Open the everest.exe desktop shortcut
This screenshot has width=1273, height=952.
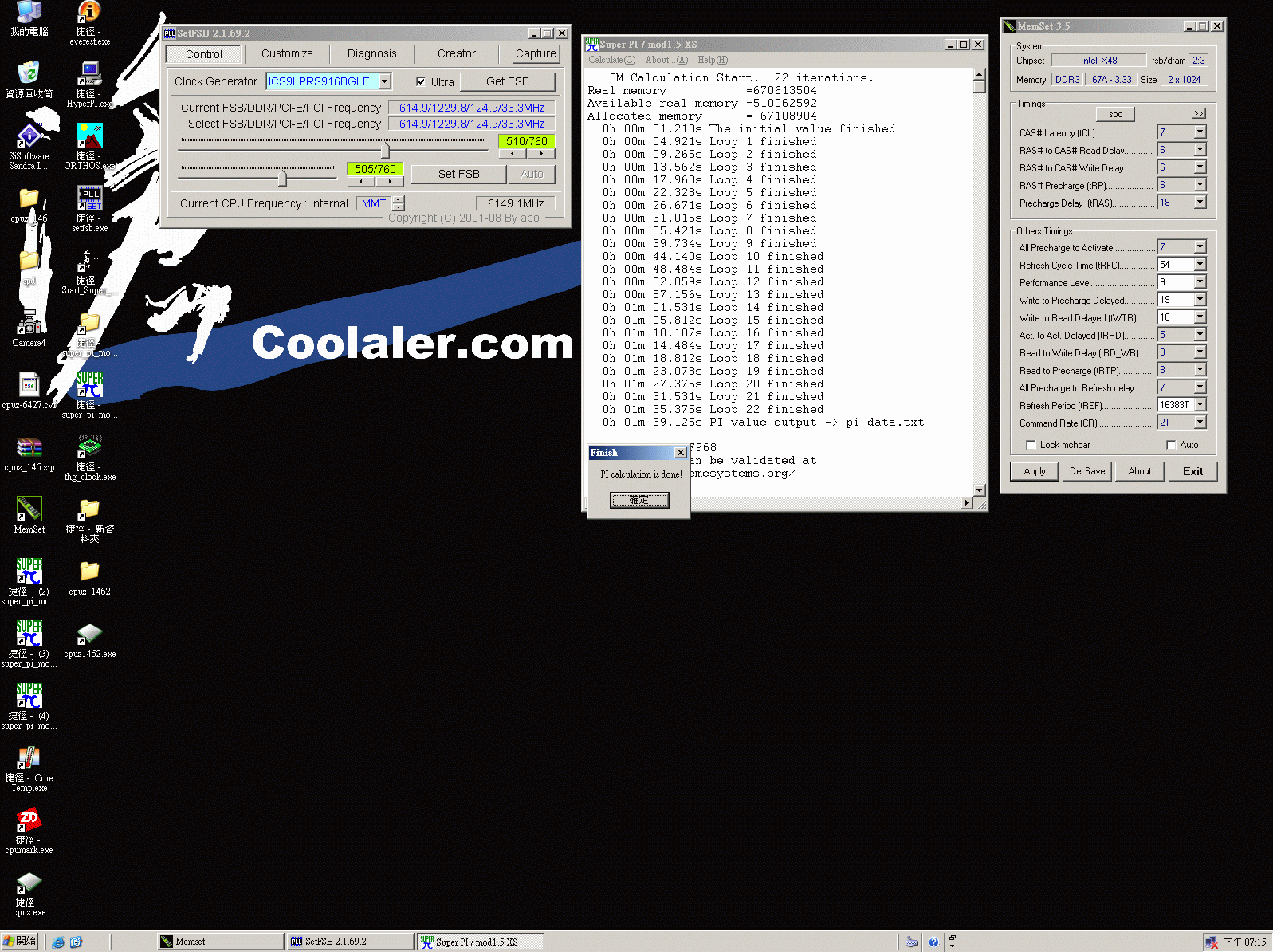tap(89, 22)
